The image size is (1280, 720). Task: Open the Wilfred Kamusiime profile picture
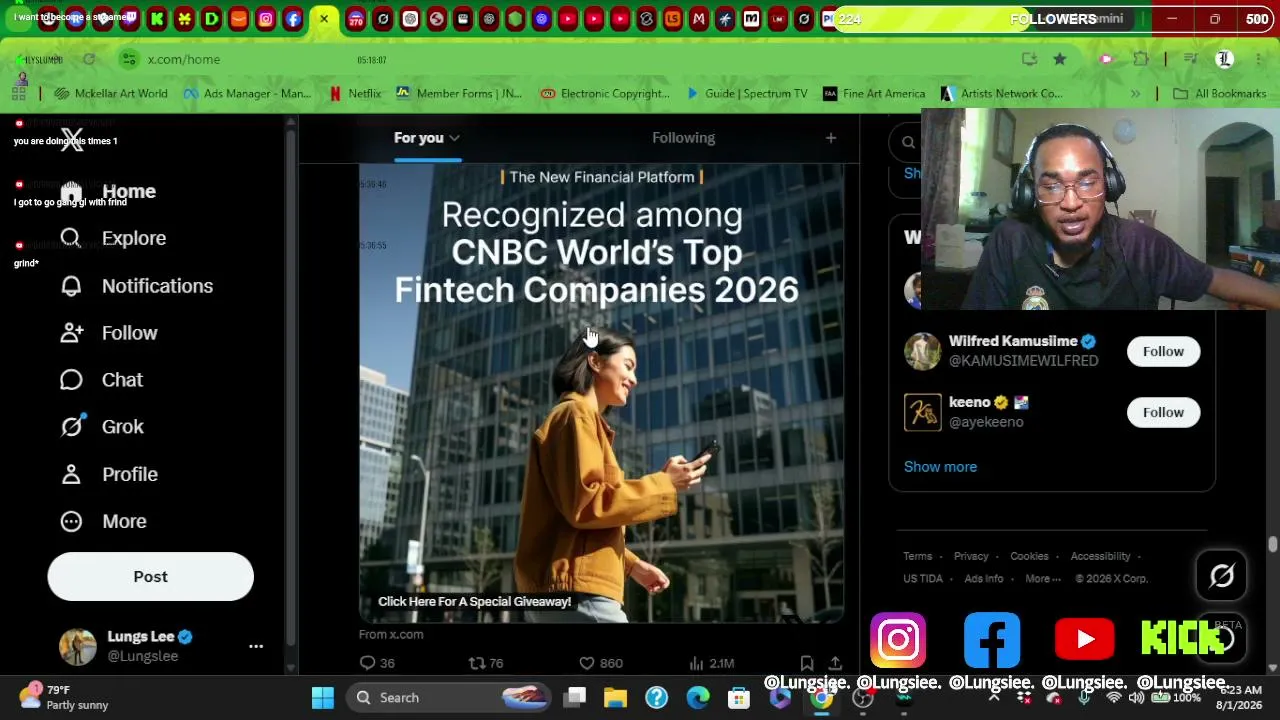point(922,351)
